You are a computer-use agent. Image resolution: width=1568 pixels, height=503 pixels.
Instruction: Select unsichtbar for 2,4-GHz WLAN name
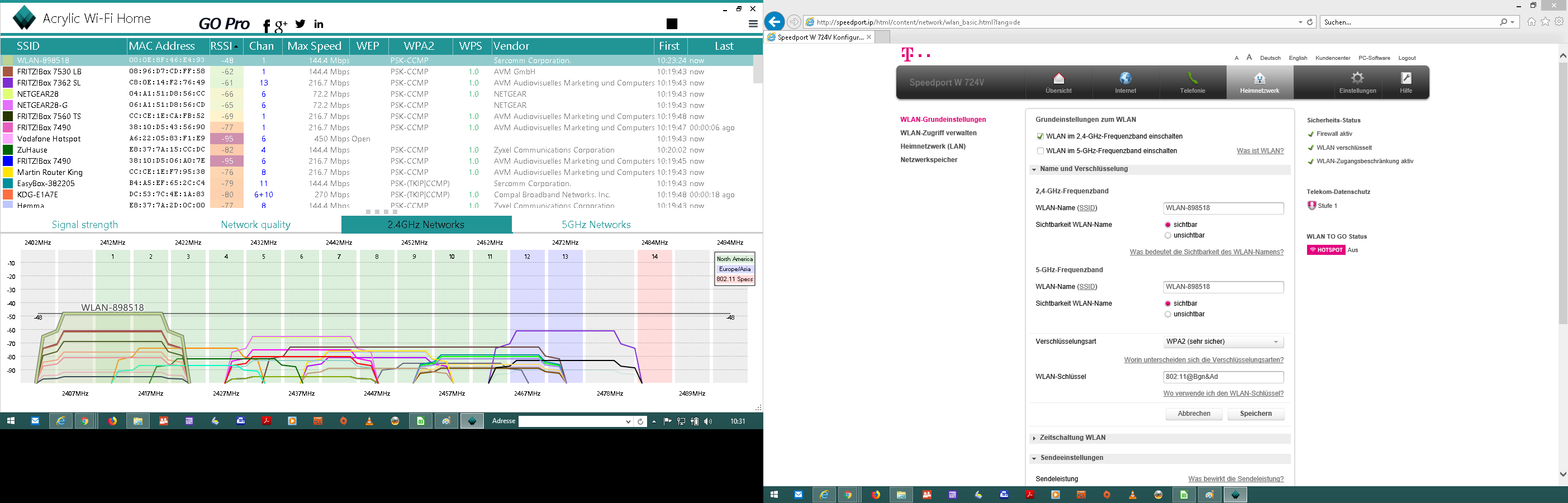(x=1167, y=236)
